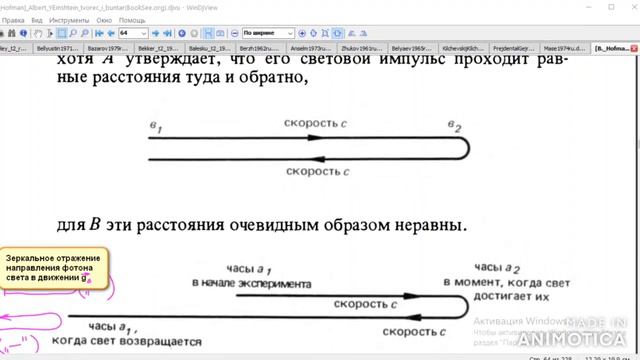Maximize the WinDjView window

611,7
